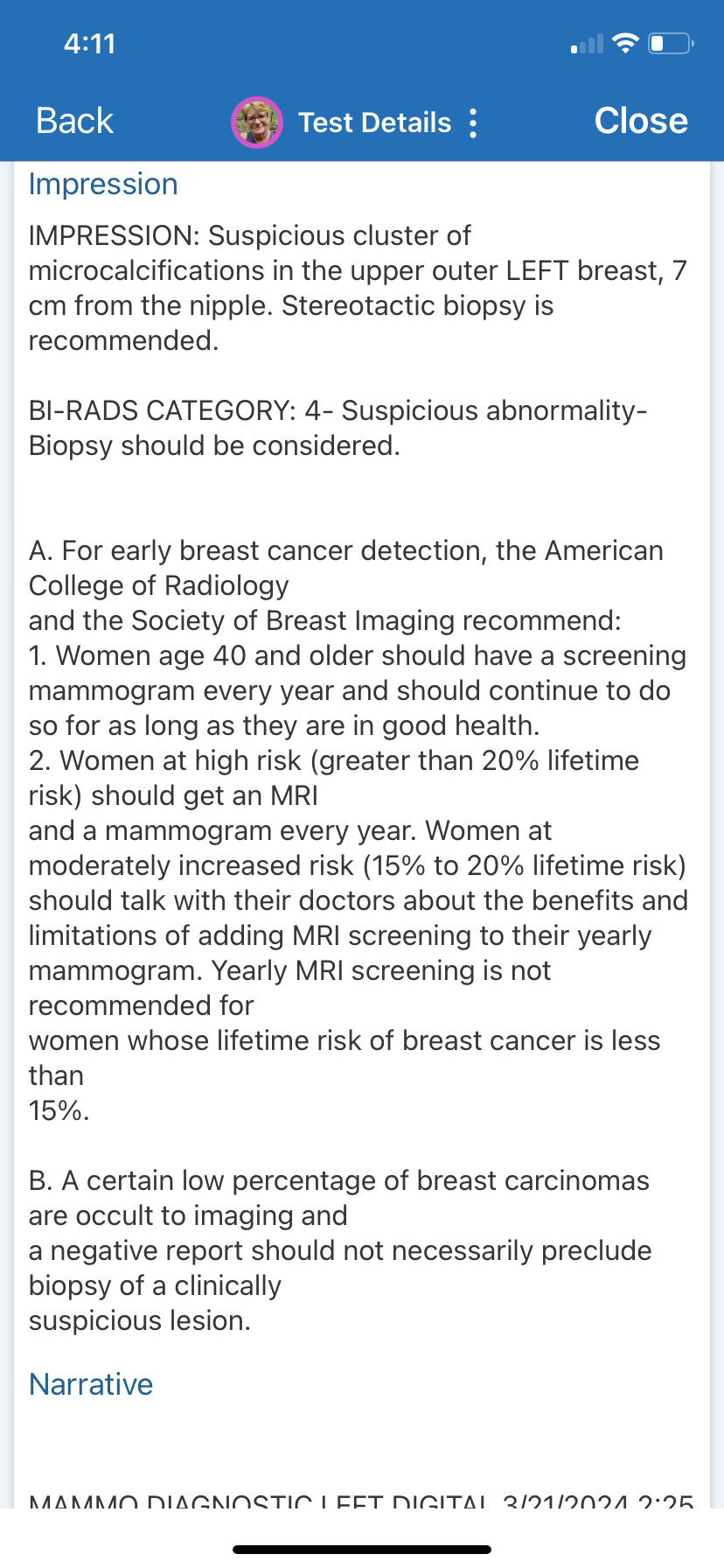This screenshot has width=724, height=1568.
Task: Tap the 4:11 clock in status bar
Action: 89,44
